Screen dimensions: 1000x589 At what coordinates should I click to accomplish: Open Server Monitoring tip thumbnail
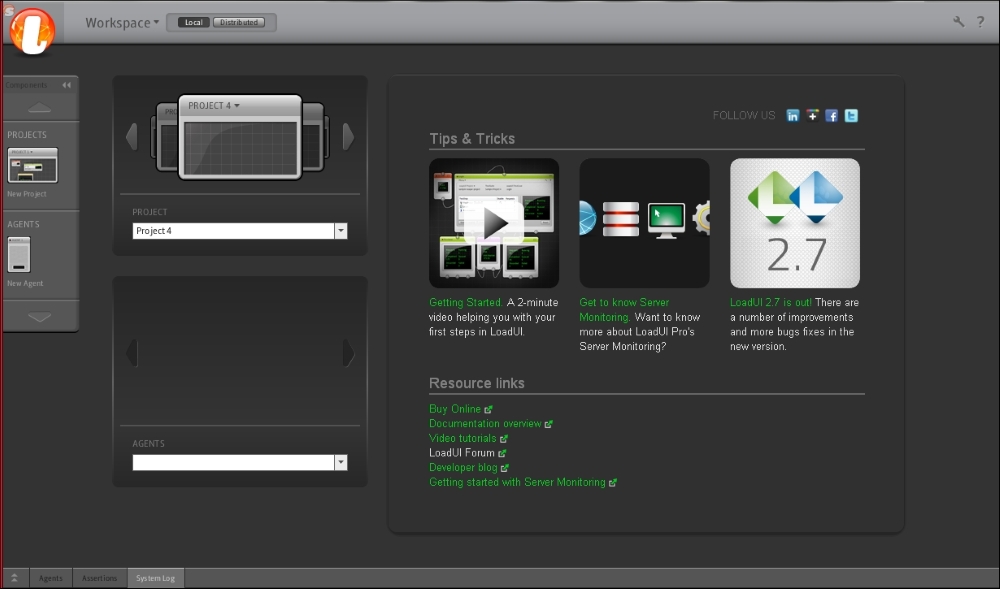[644, 223]
